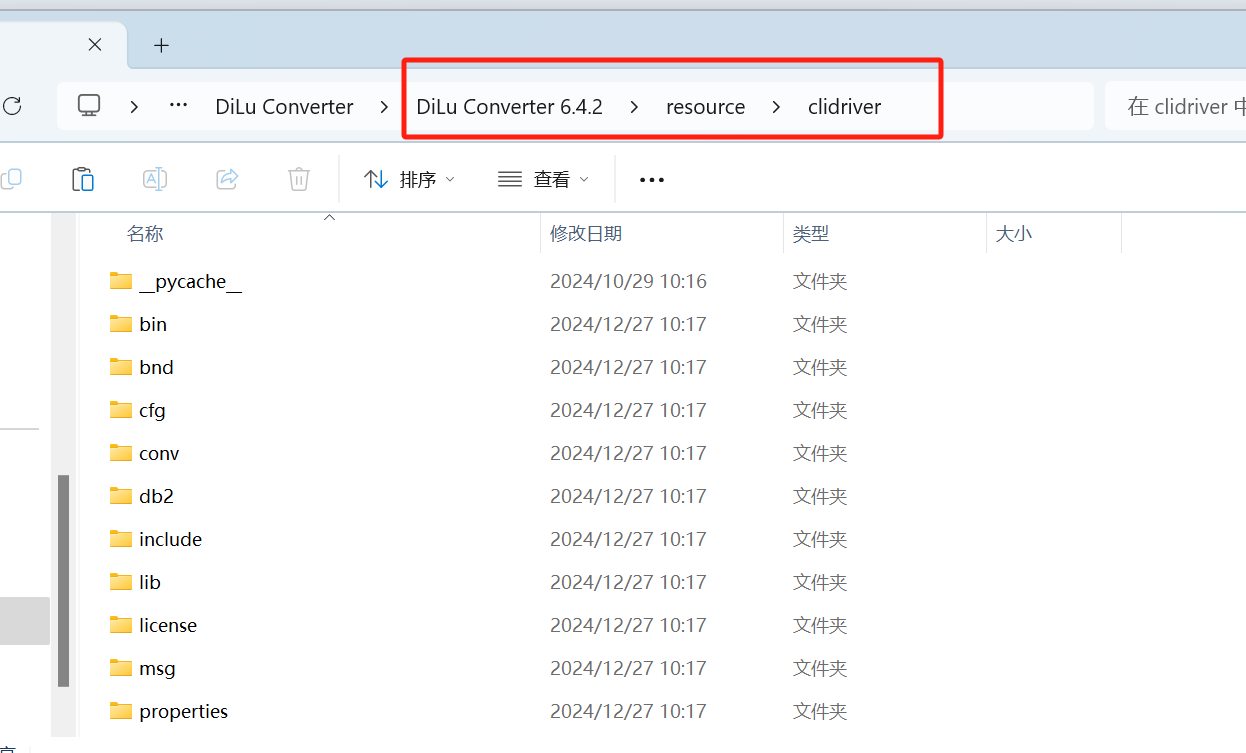Screen dimensions: 1246x753
Task: Click the Share toolbar icon
Action: click(227, 179)
